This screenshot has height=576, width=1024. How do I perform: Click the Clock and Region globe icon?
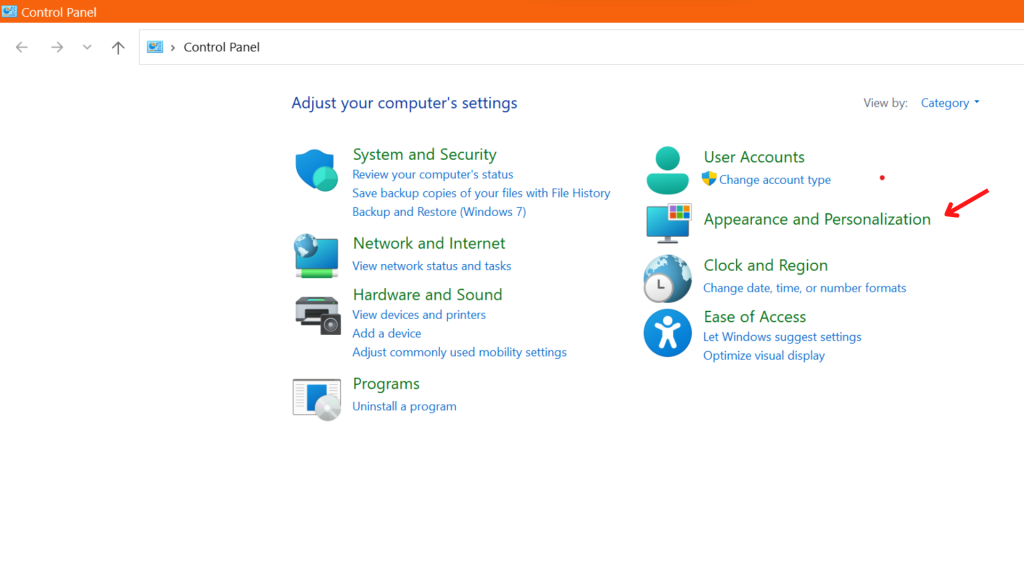(x=667, y=279)
